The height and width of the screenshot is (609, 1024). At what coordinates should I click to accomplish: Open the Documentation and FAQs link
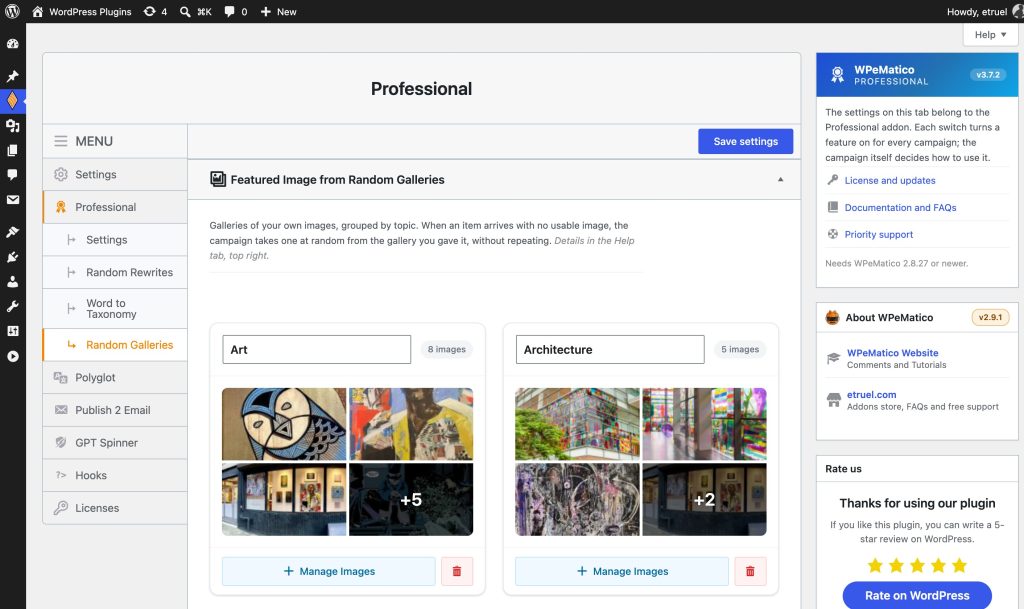coord(900,208)
